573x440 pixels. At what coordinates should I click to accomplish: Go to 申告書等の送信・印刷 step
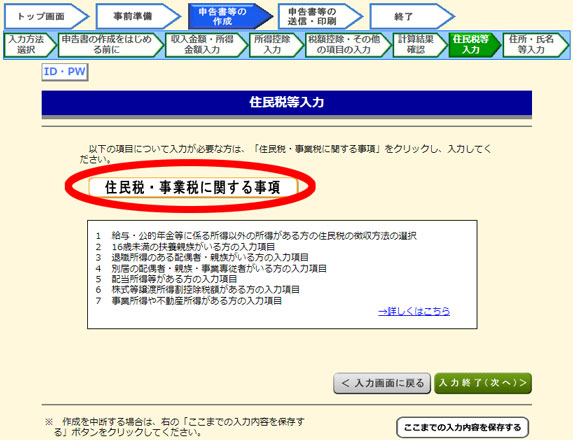(x=320, y=16)
